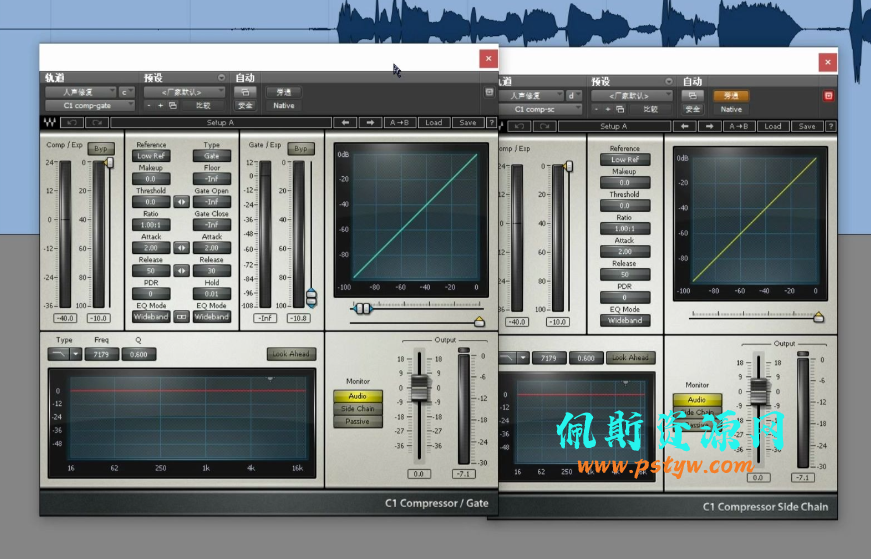Click undo arrow in C1 comp-sc toolbar

(x=519, y=127)
